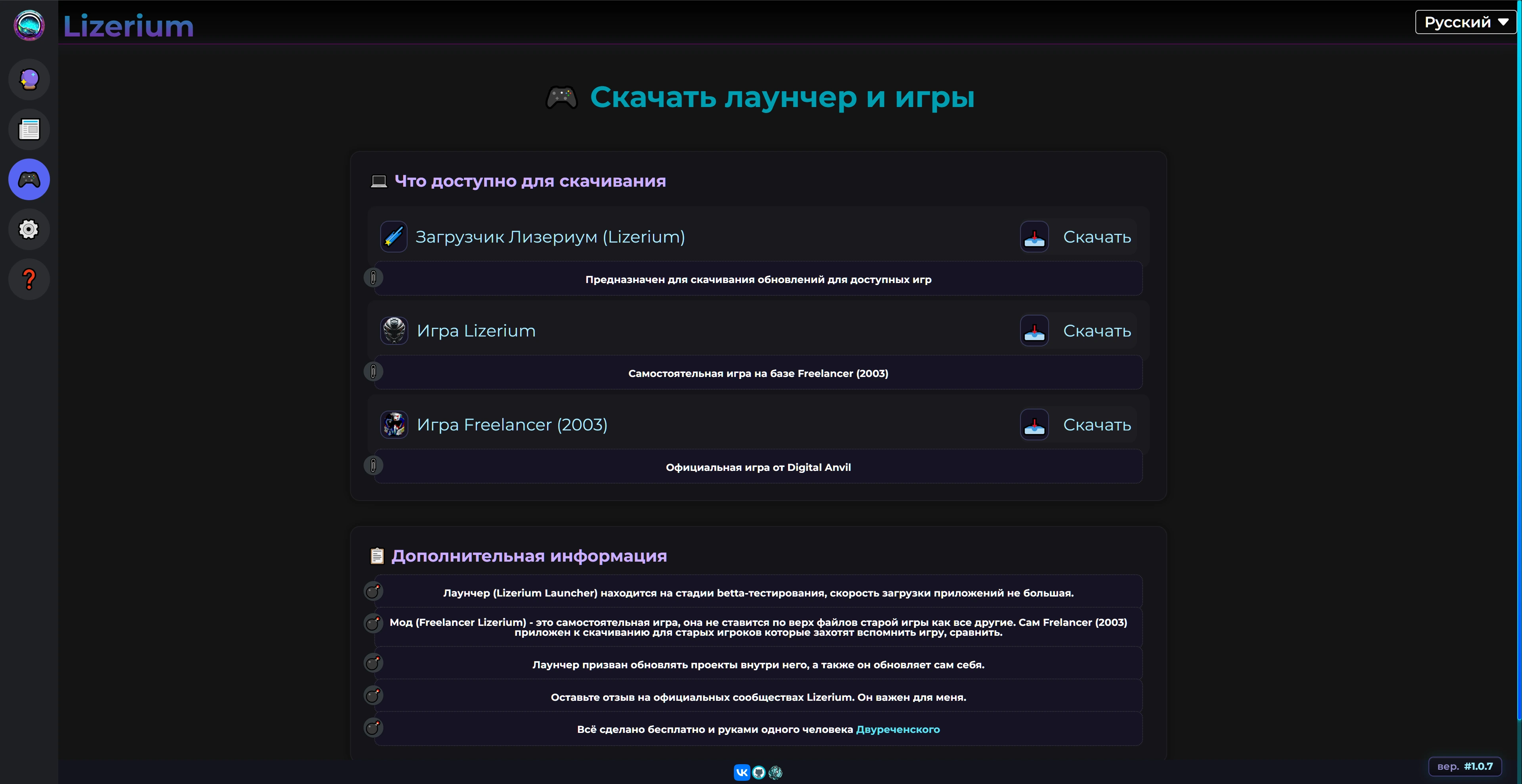1522x784 pixels.
Task: Click the paperclip icon by 'Самостоятельная игра' note
Action: 373,371
